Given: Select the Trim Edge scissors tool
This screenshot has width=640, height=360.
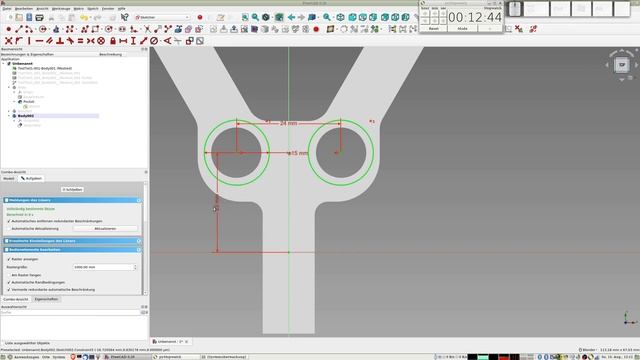Looking at the screenshot, I should click(x=147, y=29).
